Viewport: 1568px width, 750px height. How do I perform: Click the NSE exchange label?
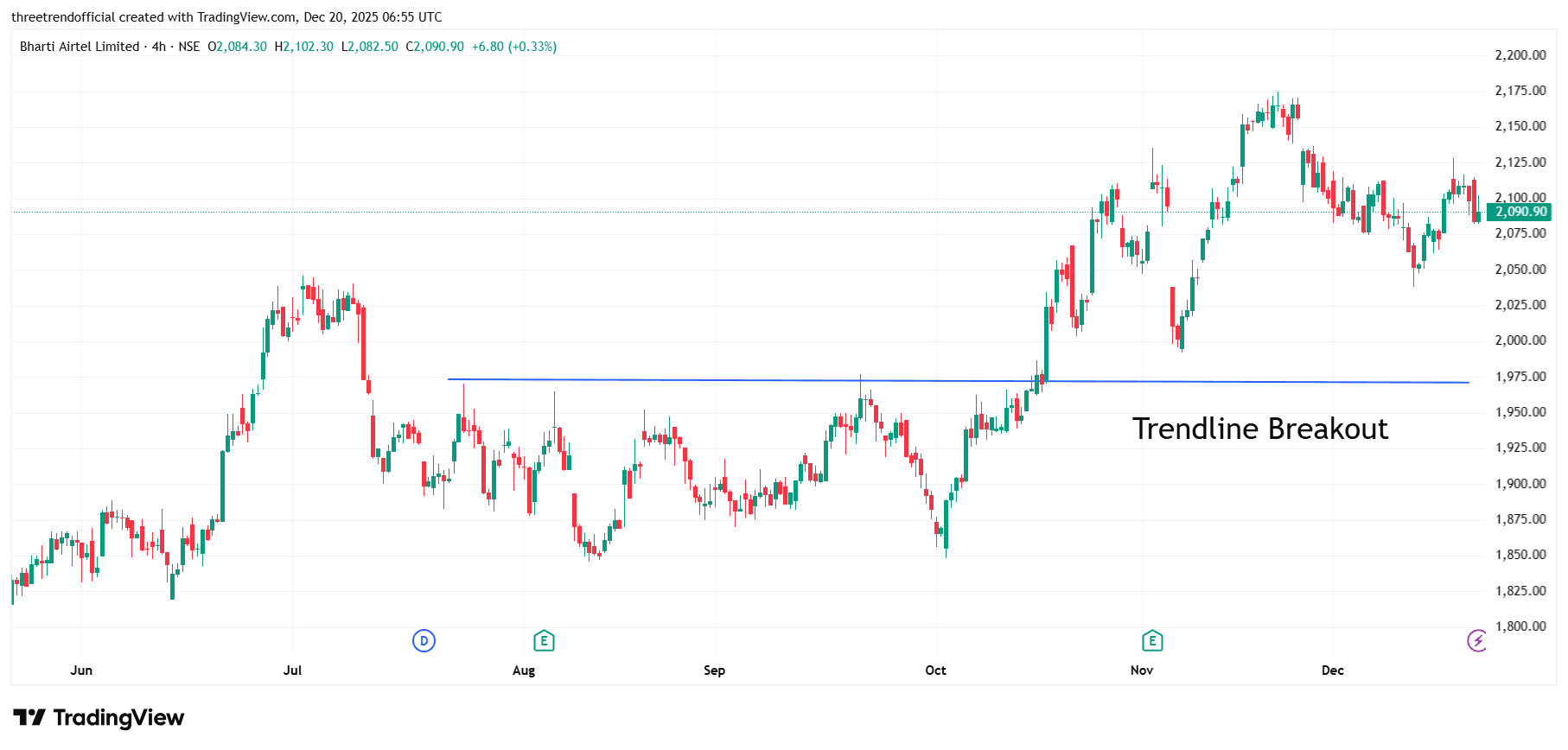click(x=189, y=47)
